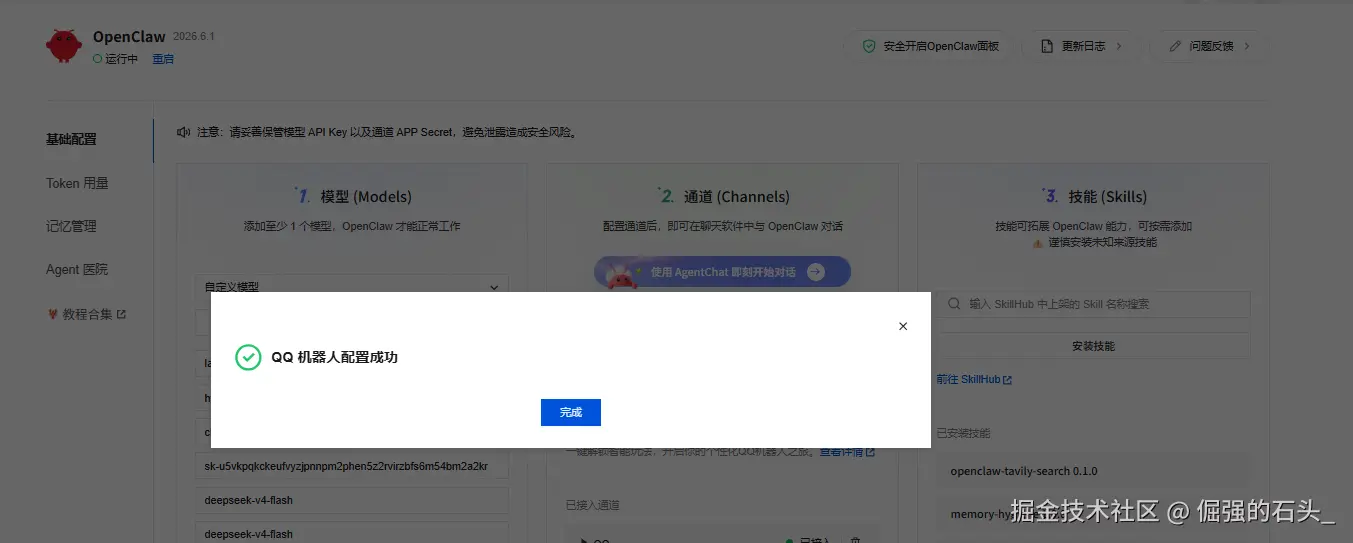Click the version number 2026.6.1

coord(194,36)
